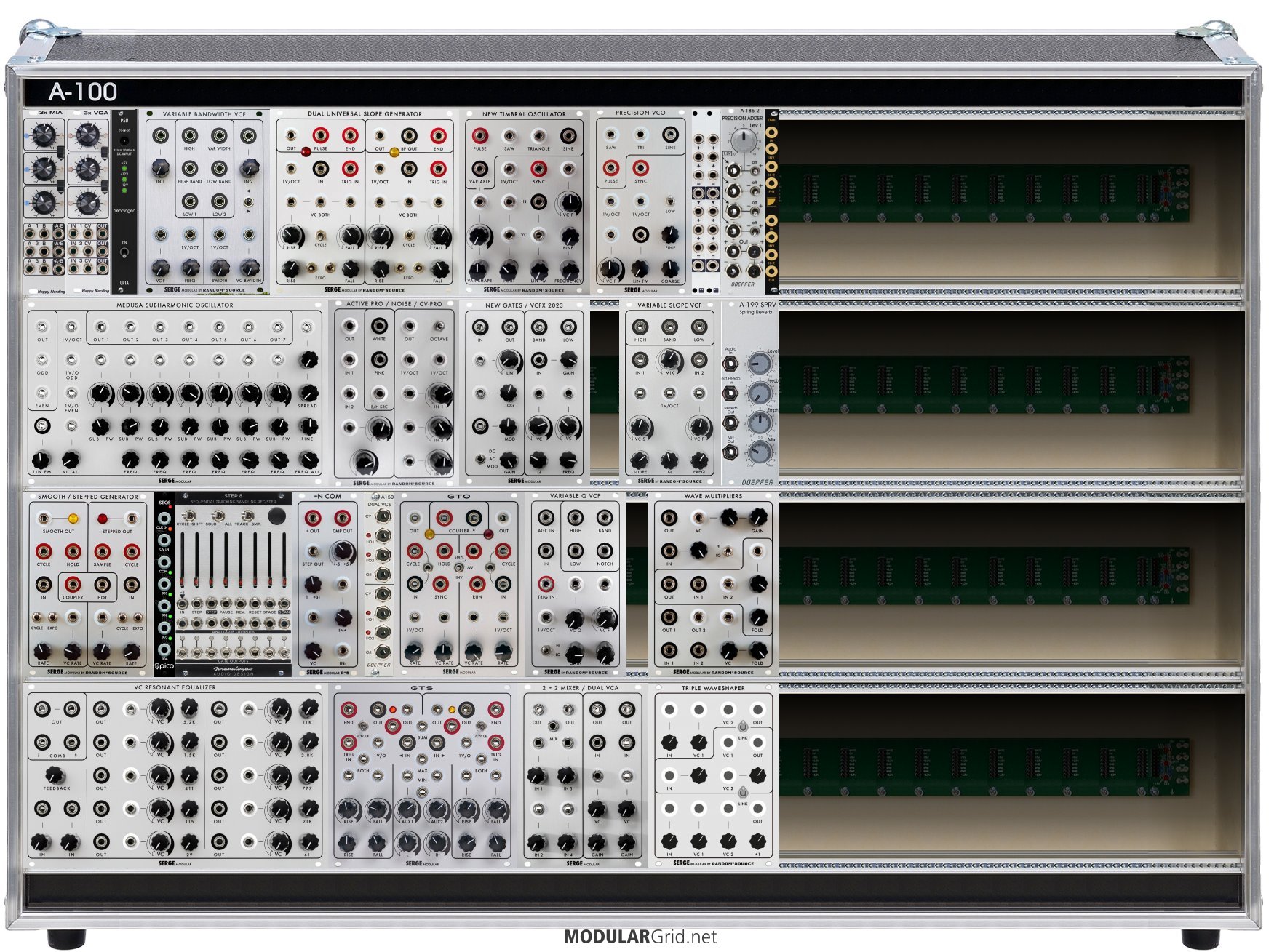Select the Variable Bandwidth VCF title text
This screenshot has height=952, width=1282.
(x=204, y=114)
